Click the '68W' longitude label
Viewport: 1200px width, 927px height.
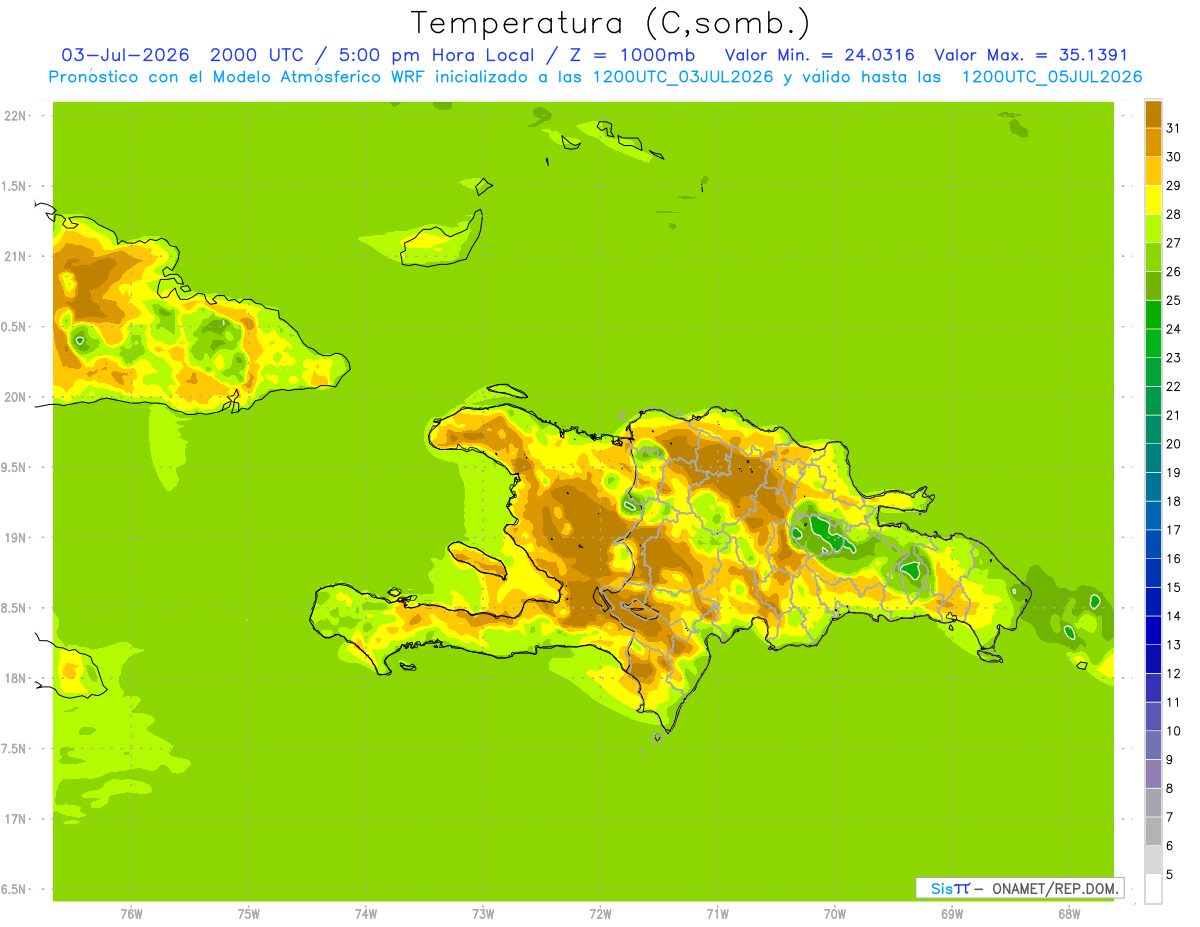click(x=1069, y=913)
